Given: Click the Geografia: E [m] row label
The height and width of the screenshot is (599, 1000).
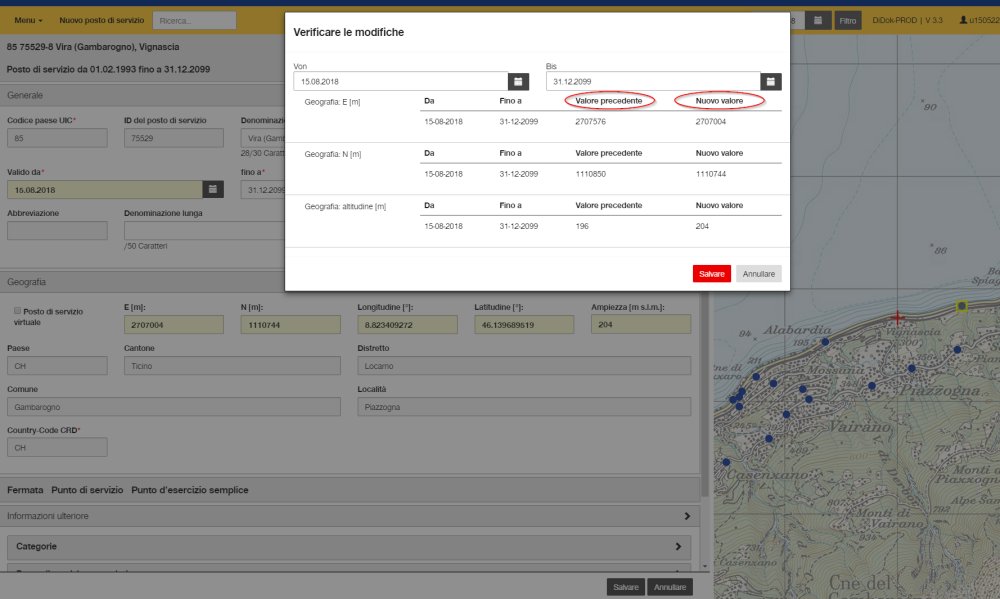Looking at the screenshot, I should point(332,102).
